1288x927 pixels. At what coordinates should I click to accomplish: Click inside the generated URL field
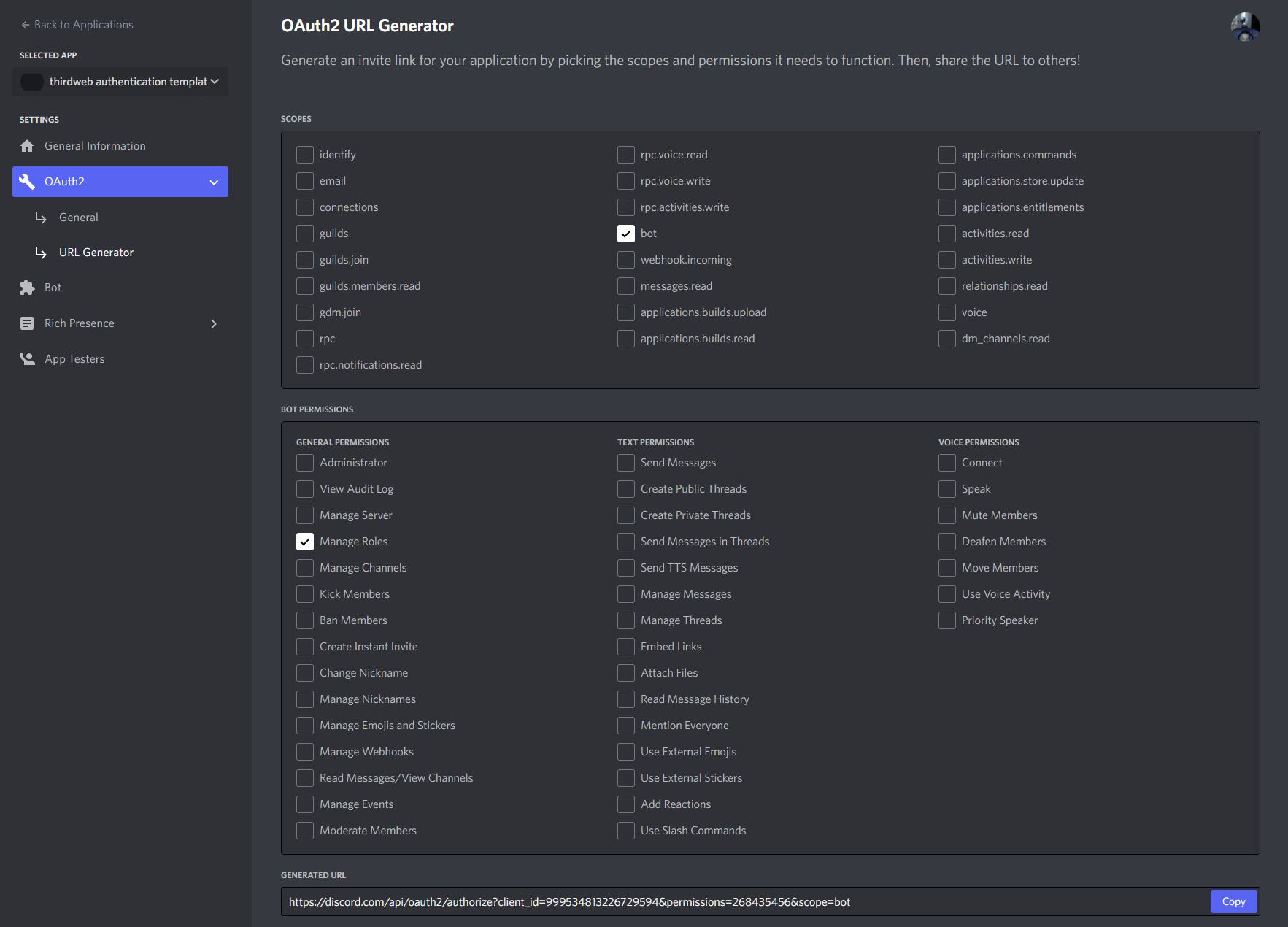[657, 901]
